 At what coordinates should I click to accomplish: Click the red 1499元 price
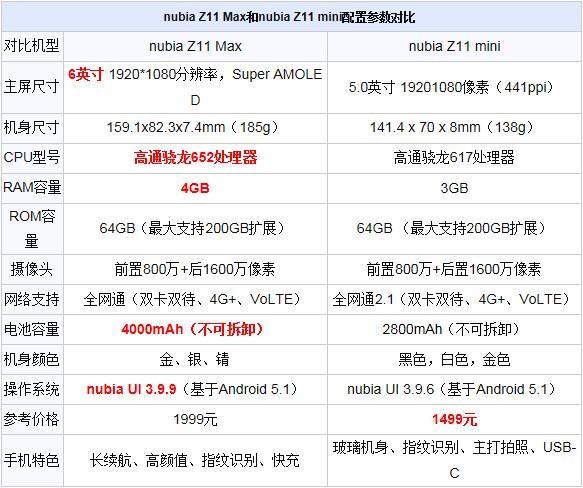point(454,420)
